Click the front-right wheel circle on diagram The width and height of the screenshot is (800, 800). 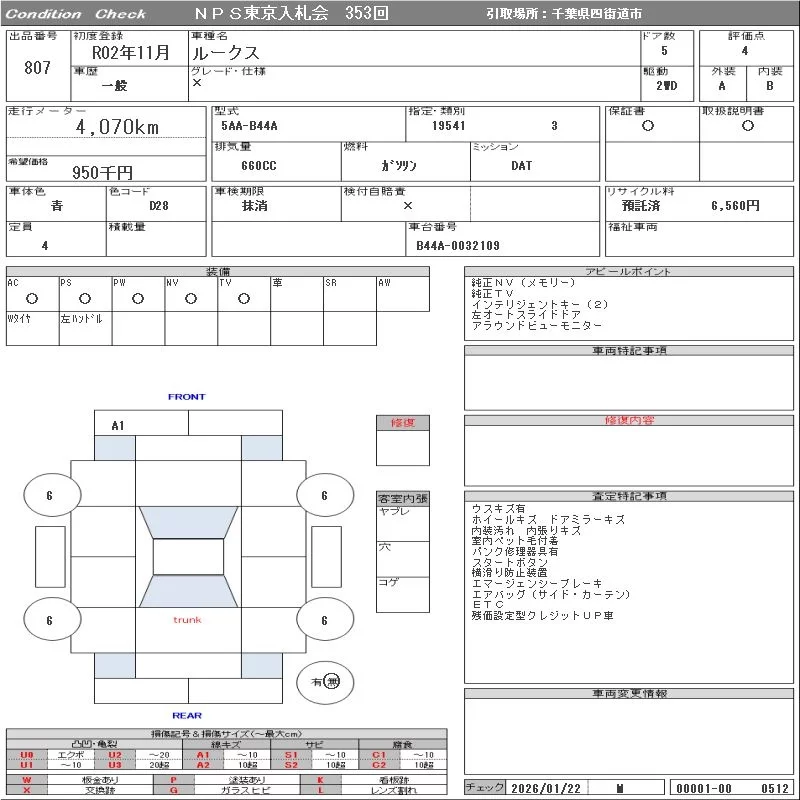[324, 496]
